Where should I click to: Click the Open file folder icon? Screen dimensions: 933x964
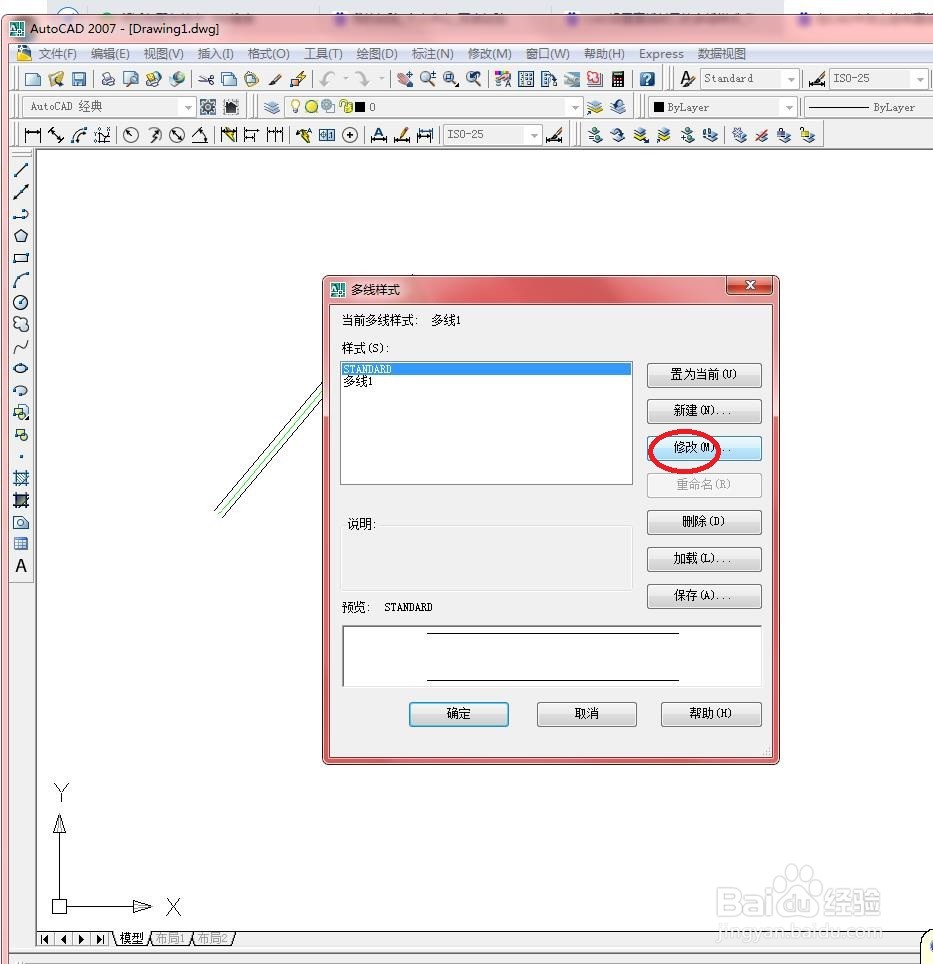56,79
